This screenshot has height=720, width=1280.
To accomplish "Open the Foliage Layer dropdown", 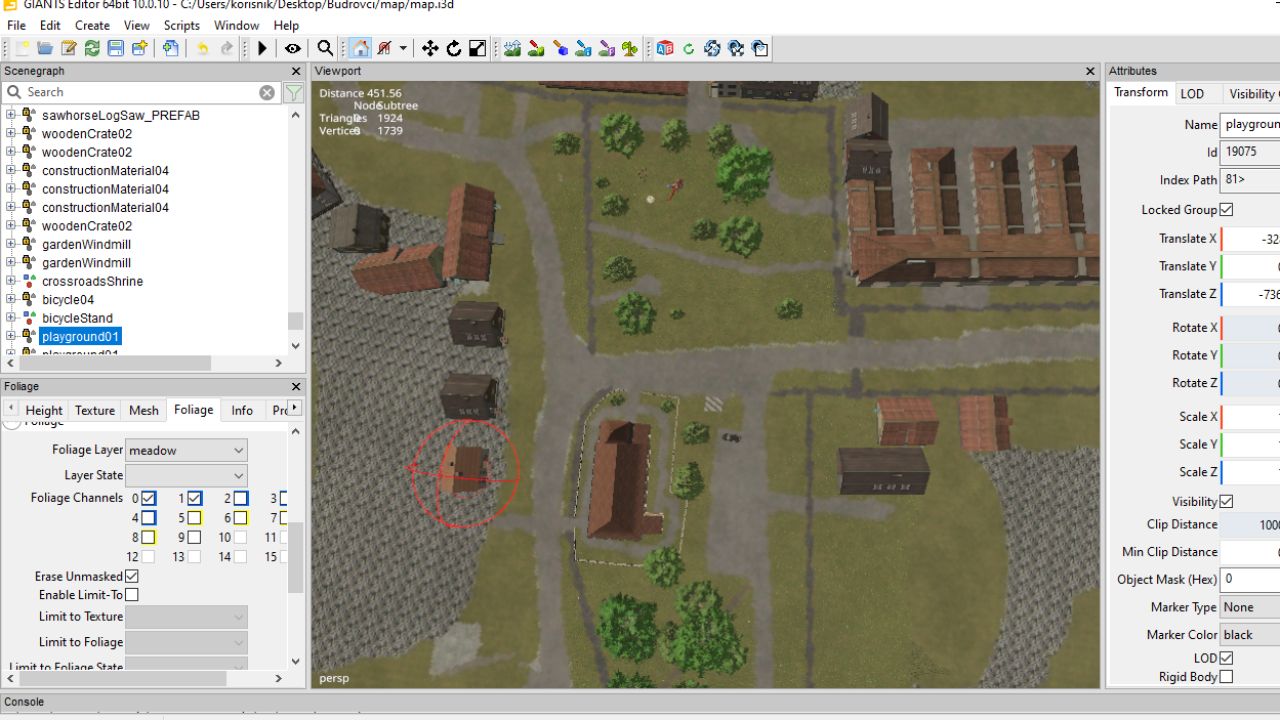I will pyautogui.click(x=186, y=451).
